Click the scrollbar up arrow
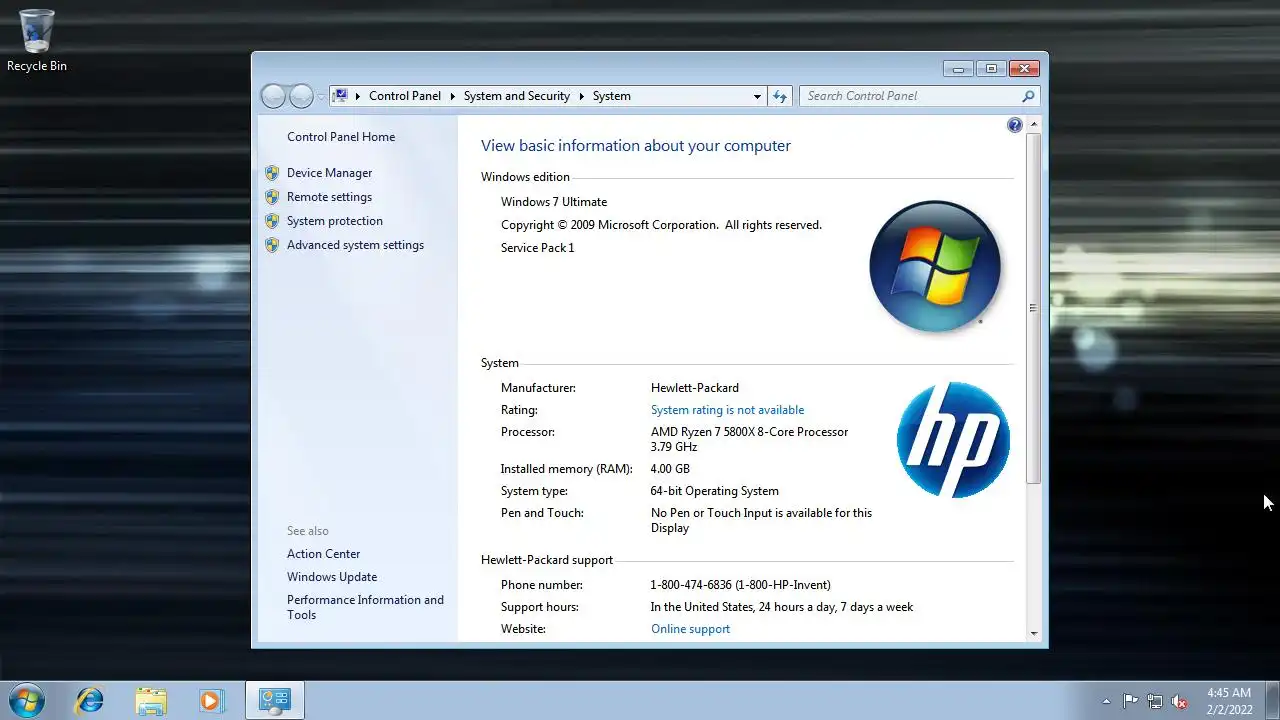The image size is (1280, 720). (x=1033, y=125)
